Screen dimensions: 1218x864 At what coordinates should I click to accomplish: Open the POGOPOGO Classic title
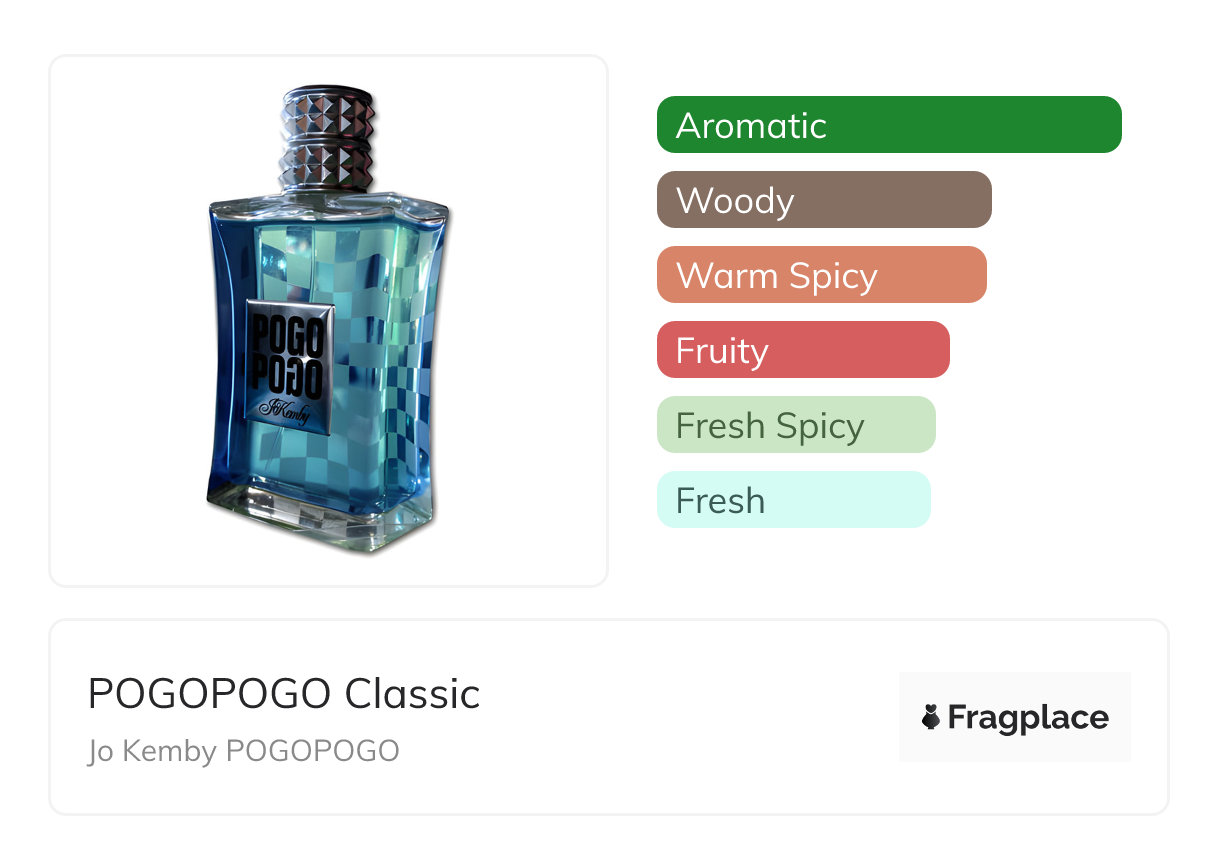(284, 694)
